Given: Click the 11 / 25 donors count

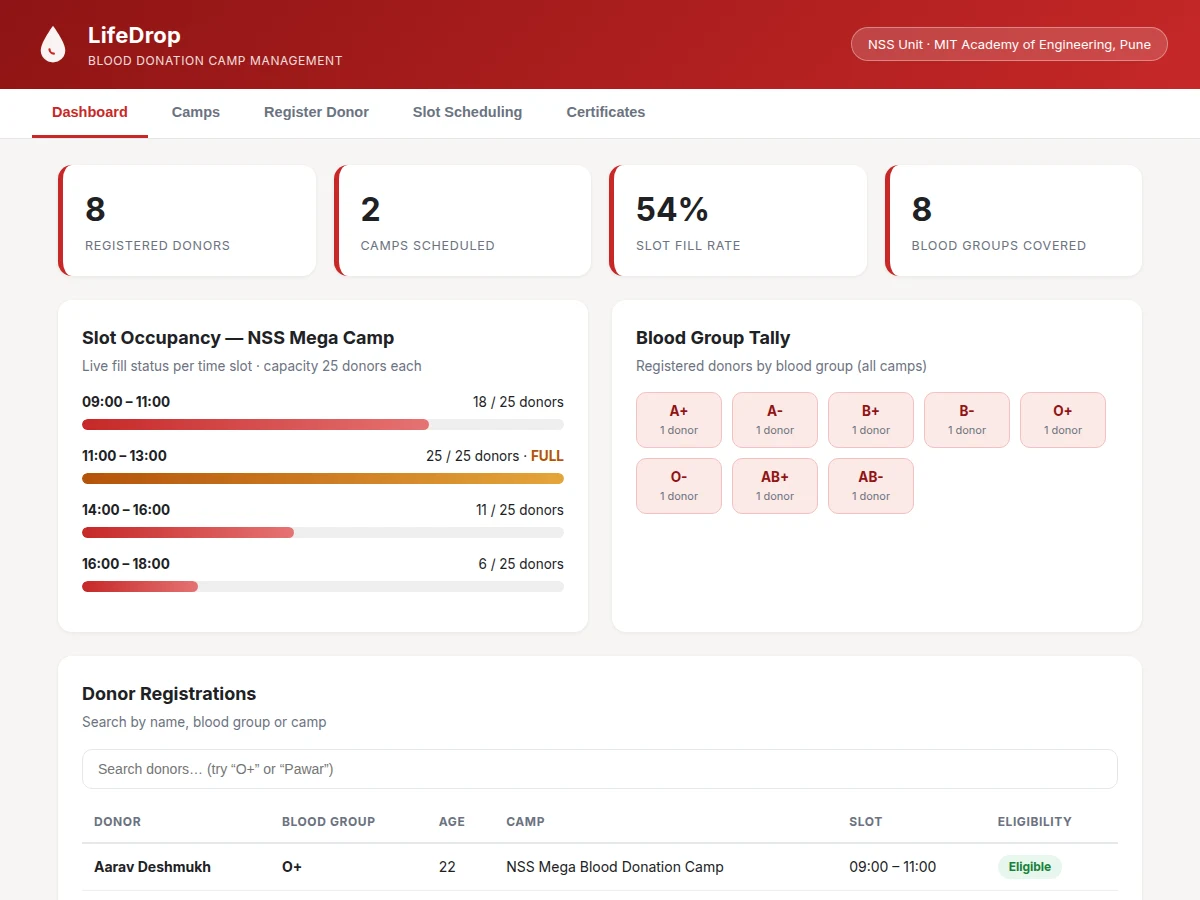Looking at the screenshot, I should [519, 510].
